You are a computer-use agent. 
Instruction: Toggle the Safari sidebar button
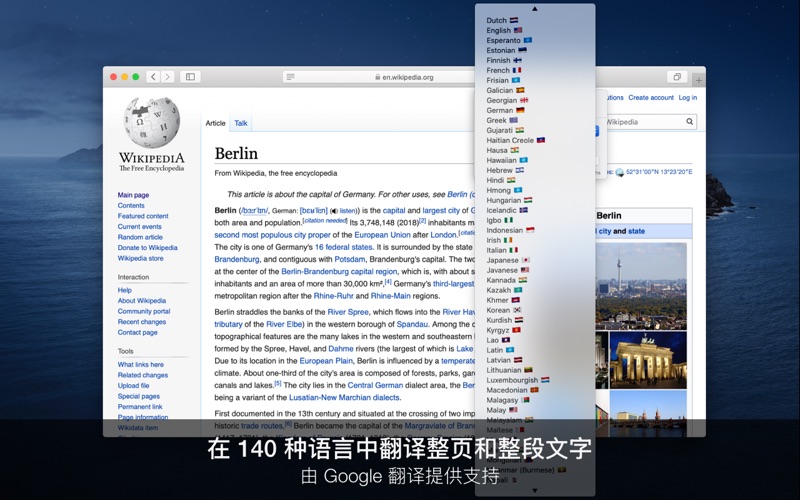click(190, 77)
